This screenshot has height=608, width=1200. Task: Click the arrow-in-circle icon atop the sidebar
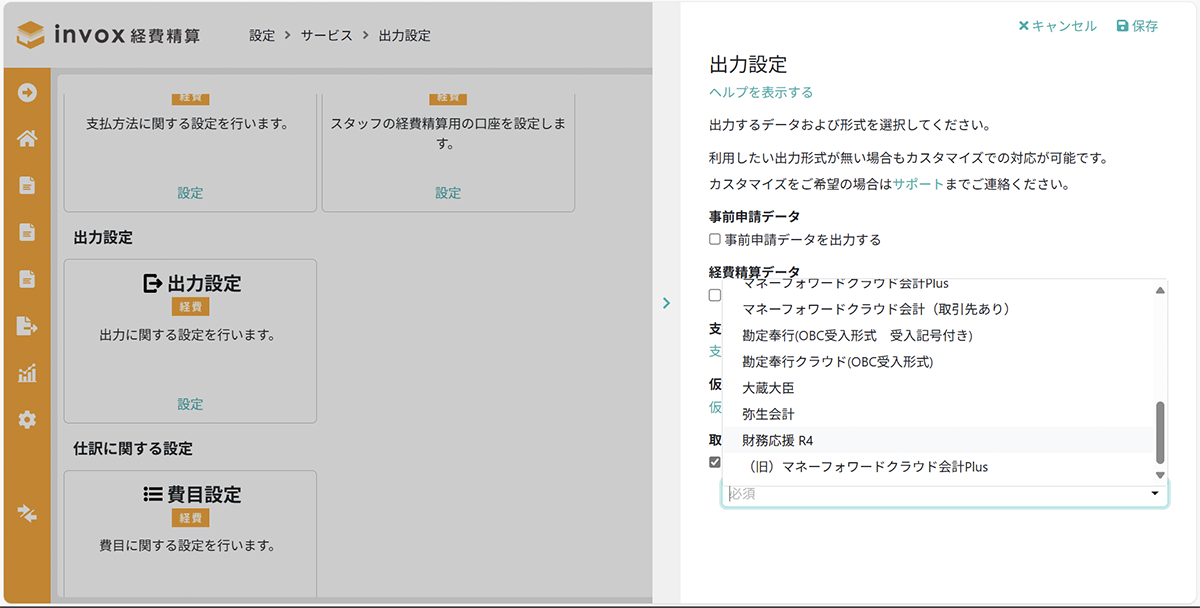27,93
